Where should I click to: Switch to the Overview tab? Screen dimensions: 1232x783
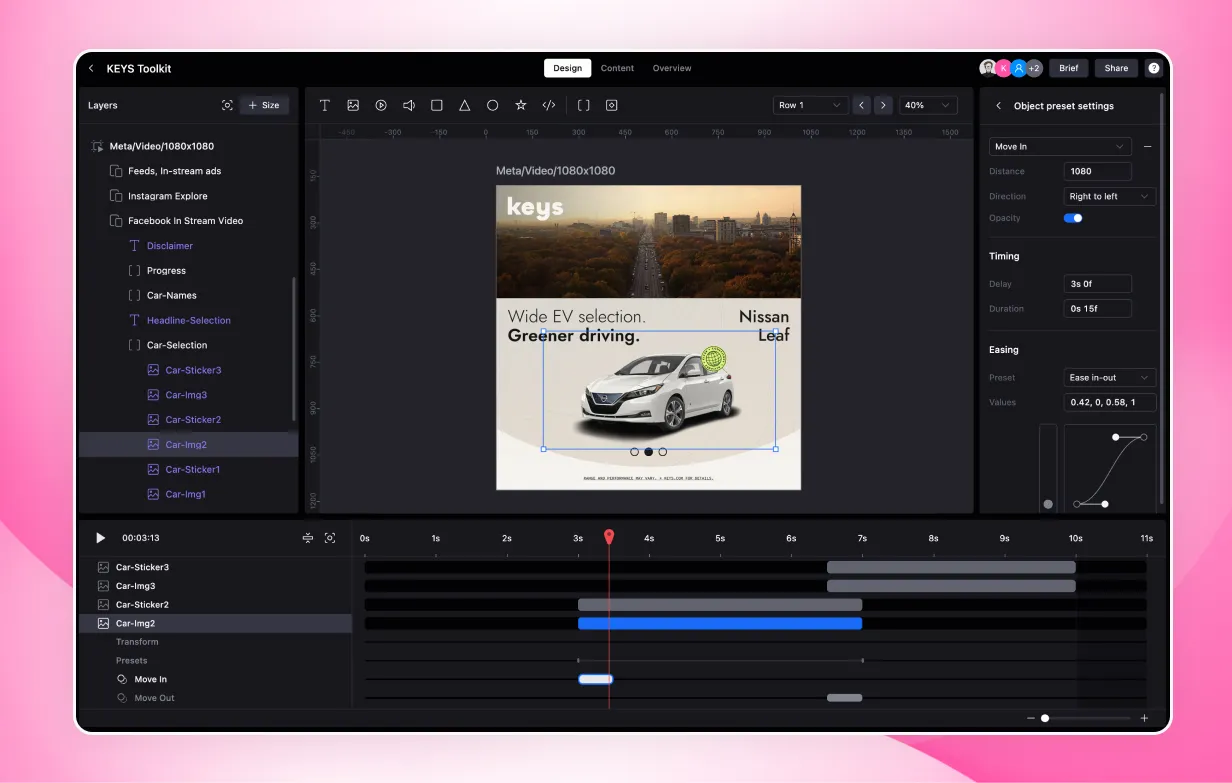coord(672,68)
